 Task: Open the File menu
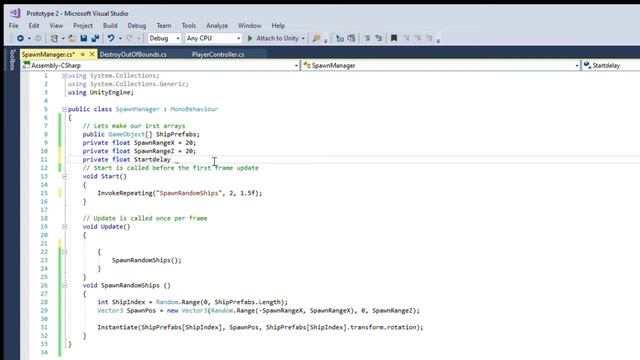click(13, 25)
